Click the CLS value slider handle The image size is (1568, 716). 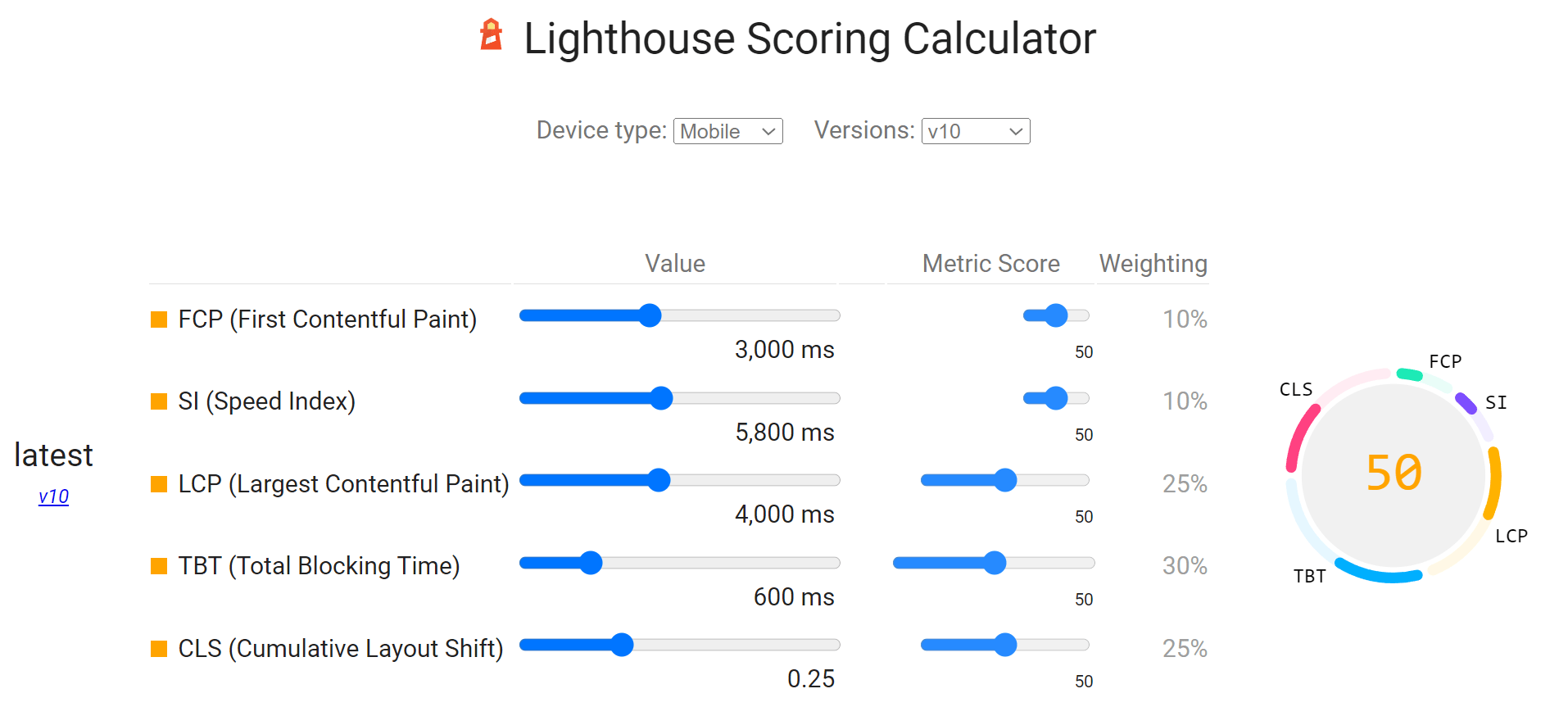[622, 646]
